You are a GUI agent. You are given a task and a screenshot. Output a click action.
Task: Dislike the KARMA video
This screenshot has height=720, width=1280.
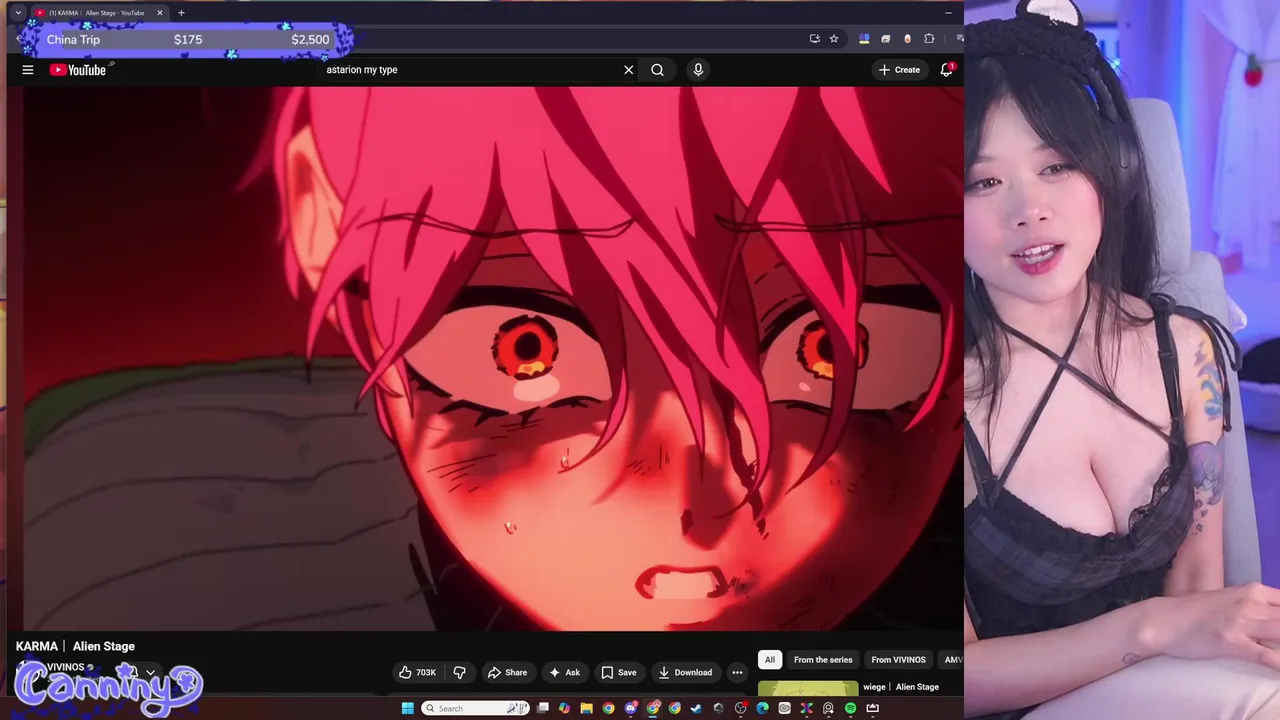460,672
